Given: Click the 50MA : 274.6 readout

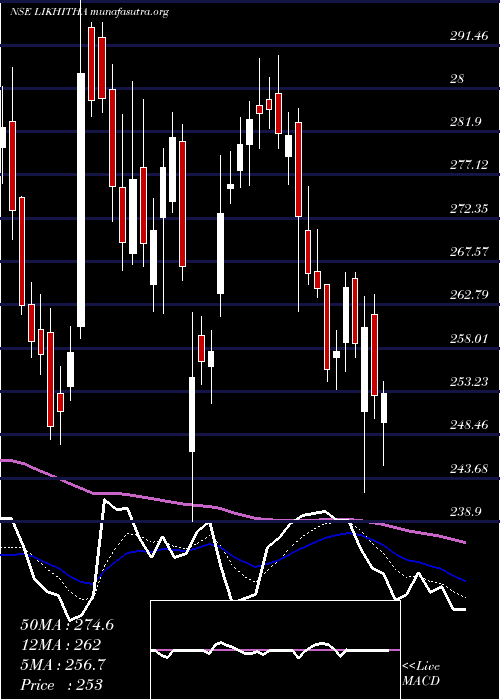Looking at the screenshot, I should coord(67,625).
